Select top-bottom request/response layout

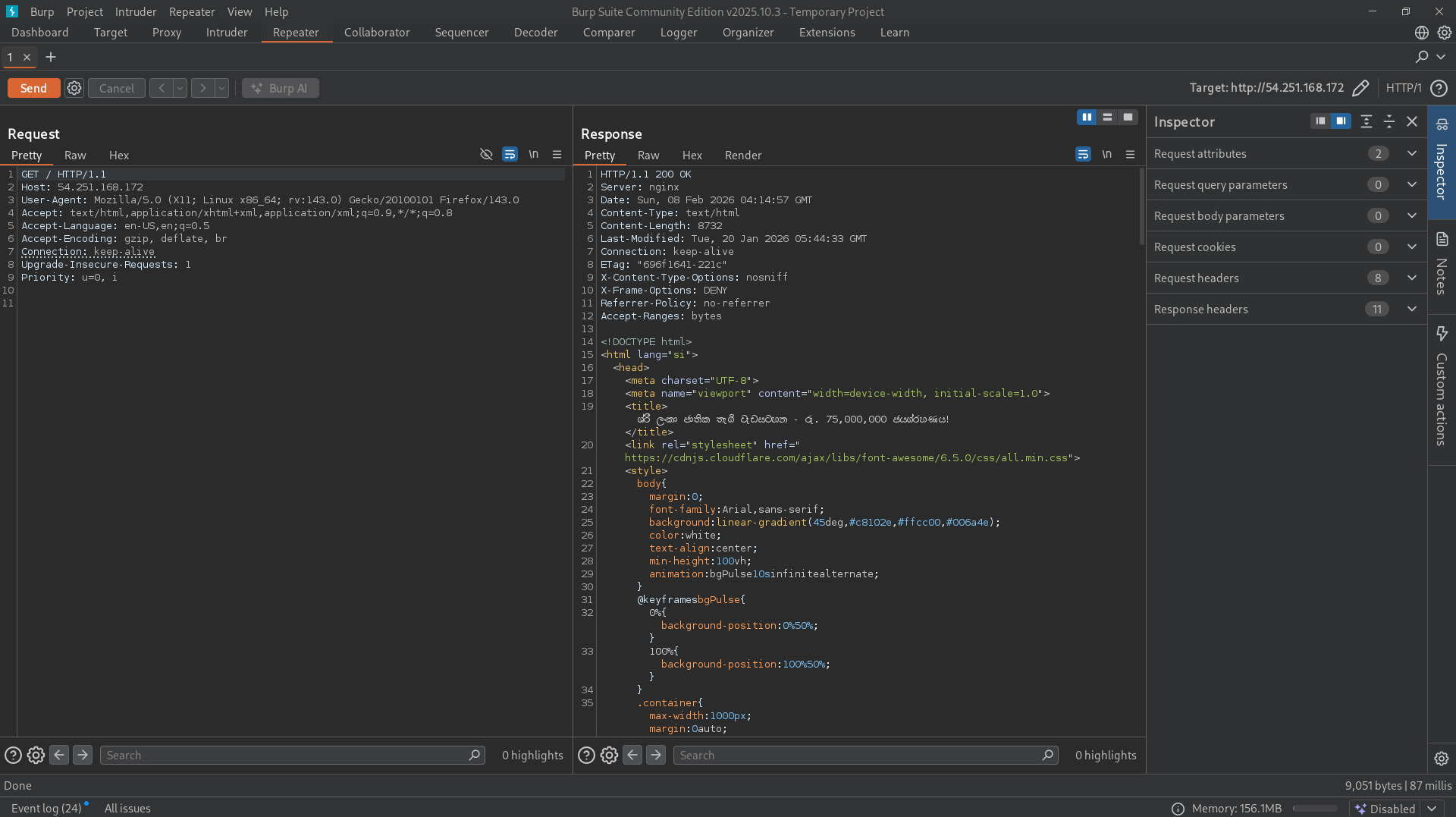(1107, 117)
